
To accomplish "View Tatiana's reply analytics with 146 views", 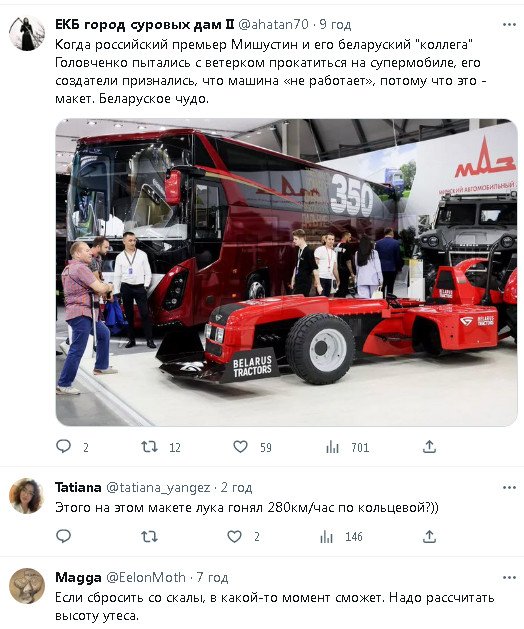I will [326, 537].
